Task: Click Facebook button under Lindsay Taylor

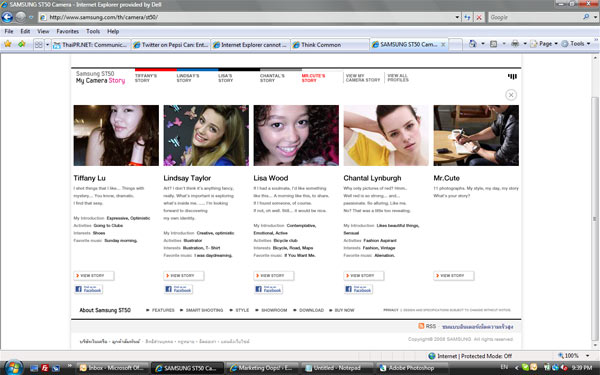Action: [x=178, y=289]
